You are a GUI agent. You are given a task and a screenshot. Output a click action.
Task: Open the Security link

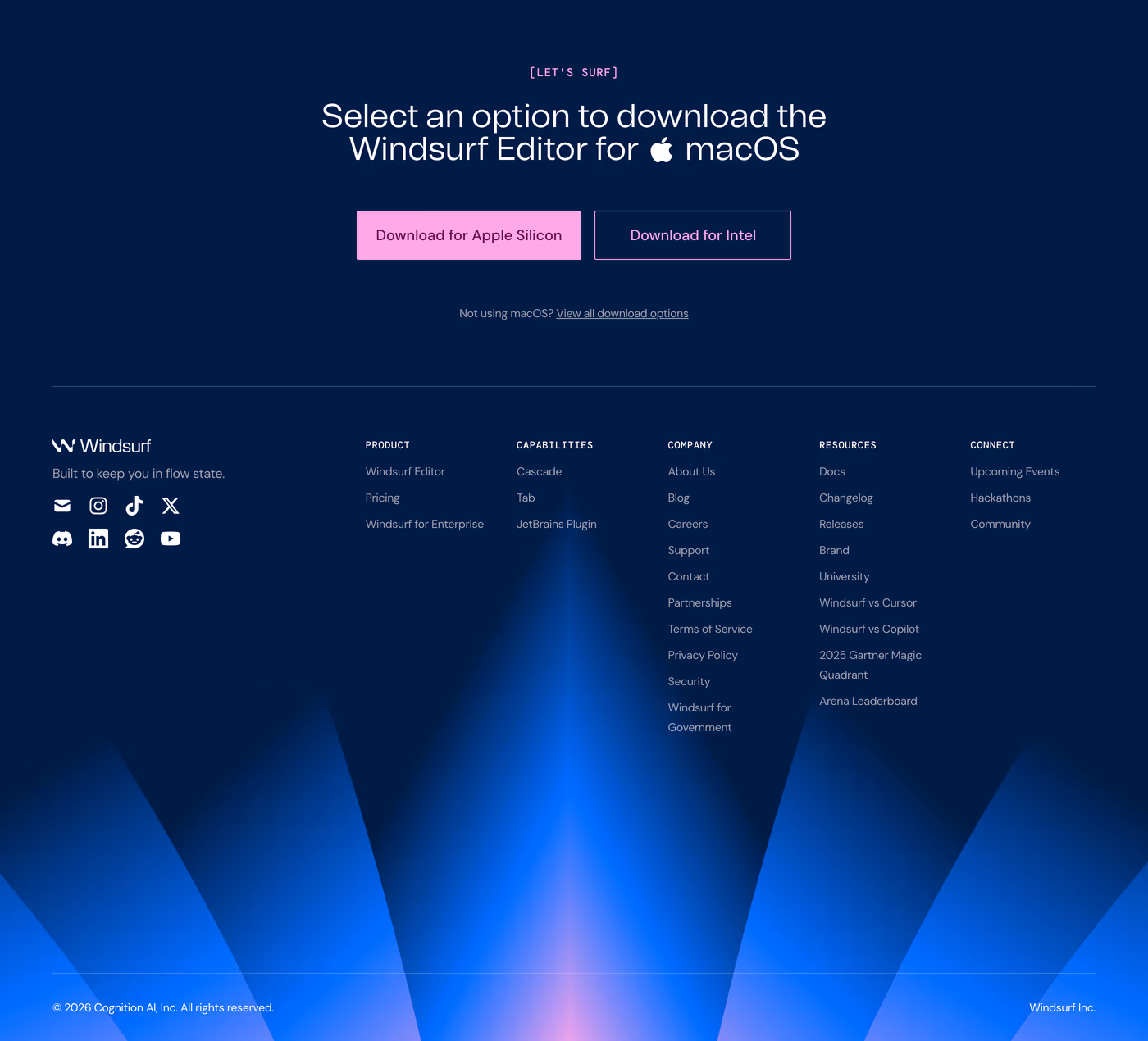(x=689, y=681)
